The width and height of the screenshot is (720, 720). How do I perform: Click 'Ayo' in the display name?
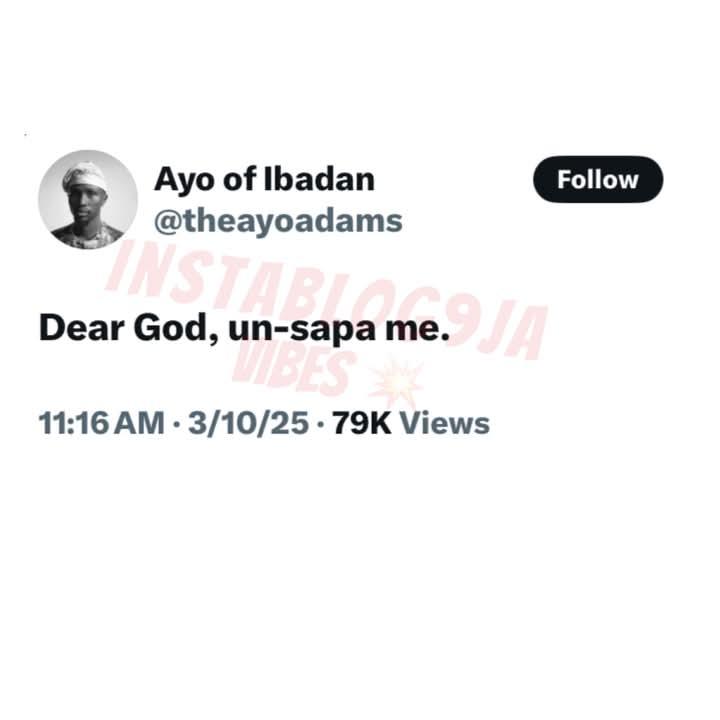click(185, 182)
